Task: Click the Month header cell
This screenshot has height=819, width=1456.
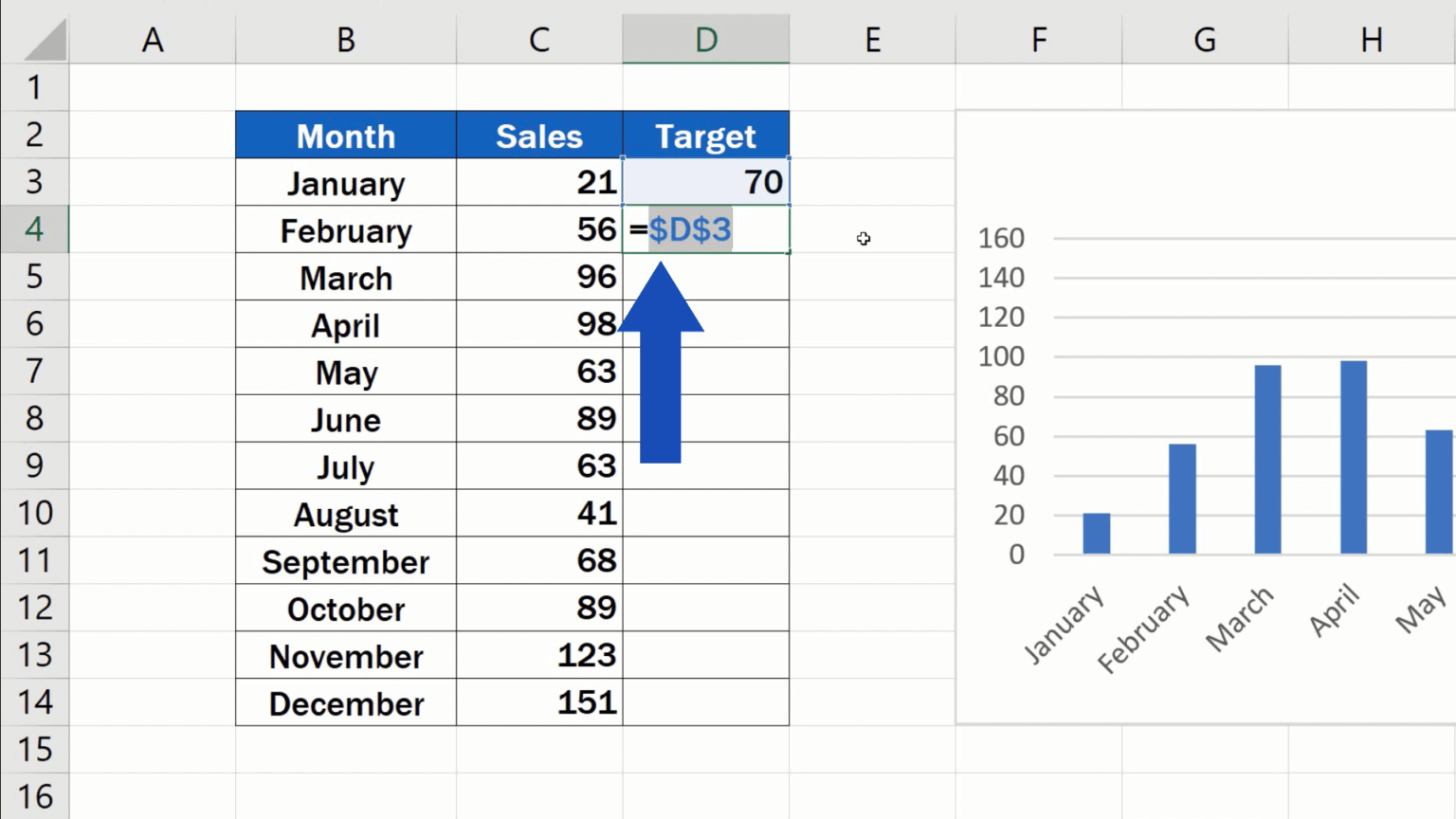Action: point(345,136)
